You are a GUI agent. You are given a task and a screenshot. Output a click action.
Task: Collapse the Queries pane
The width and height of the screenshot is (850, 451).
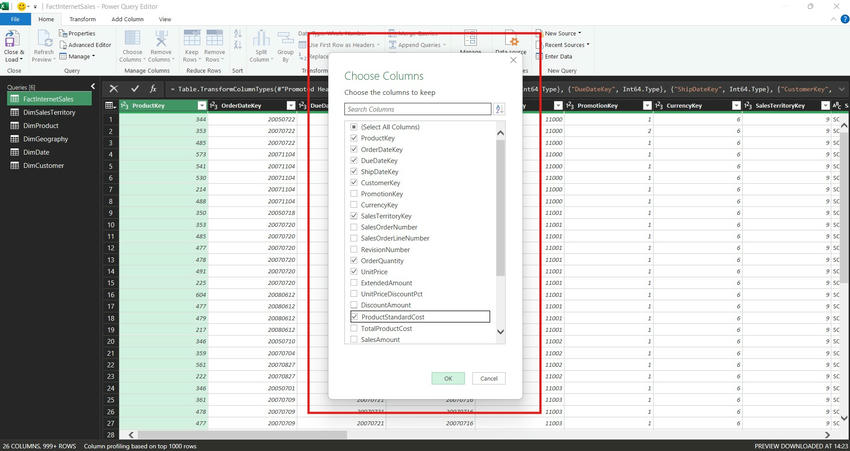93,86
